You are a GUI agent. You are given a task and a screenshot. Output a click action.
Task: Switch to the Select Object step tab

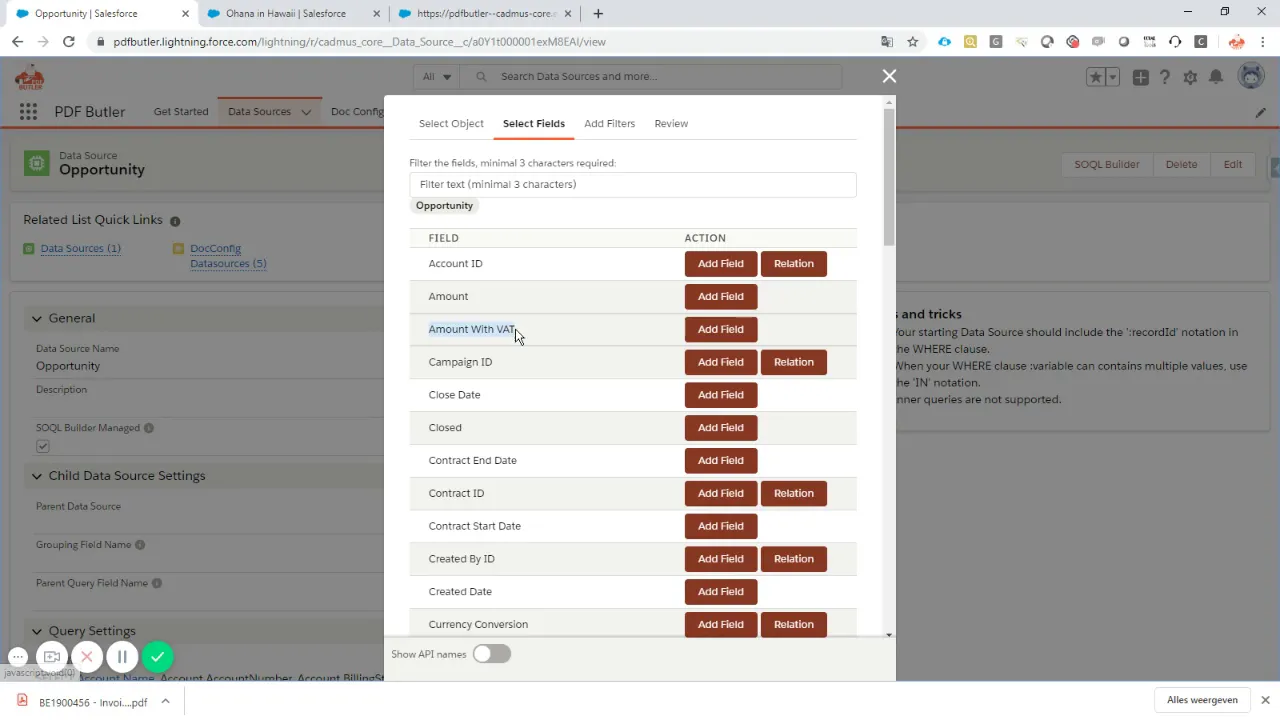(451, 124)
